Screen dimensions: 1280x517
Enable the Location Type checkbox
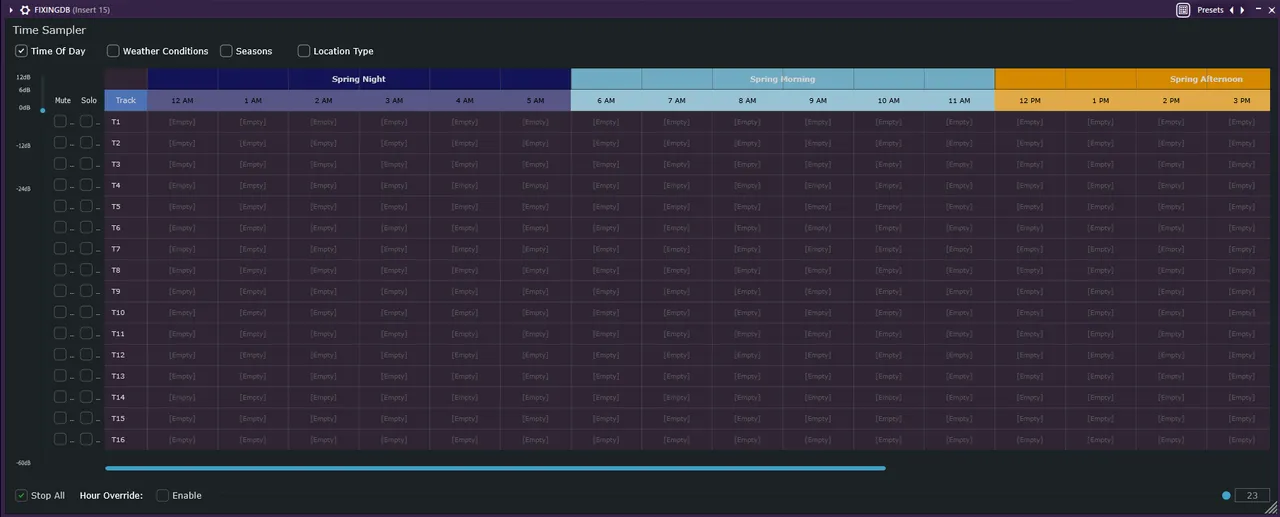304,51
